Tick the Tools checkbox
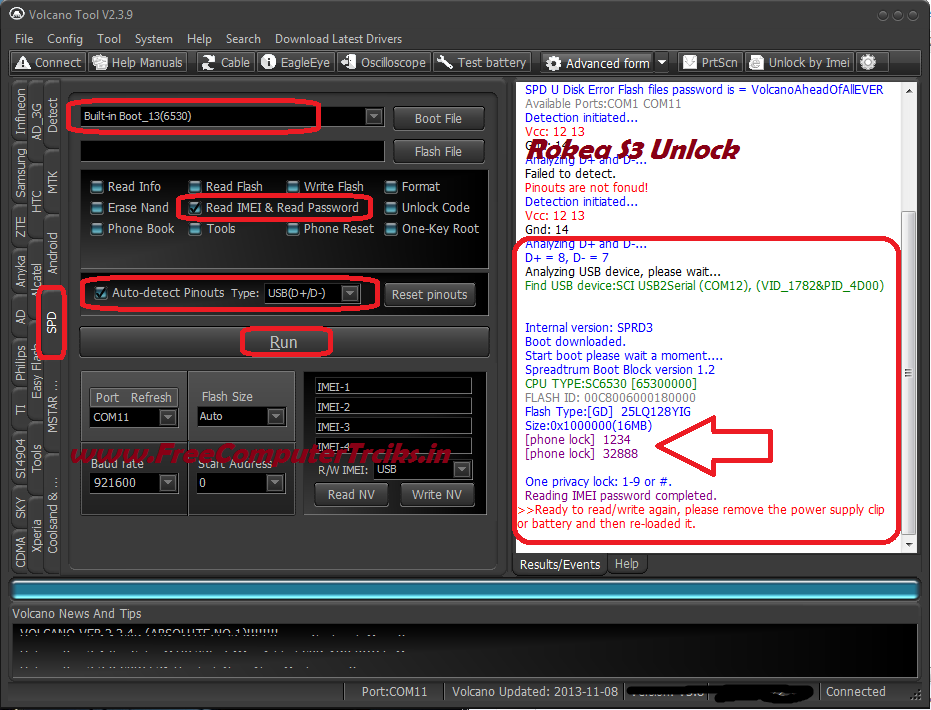The image size is (931, 710). [195, 229]
